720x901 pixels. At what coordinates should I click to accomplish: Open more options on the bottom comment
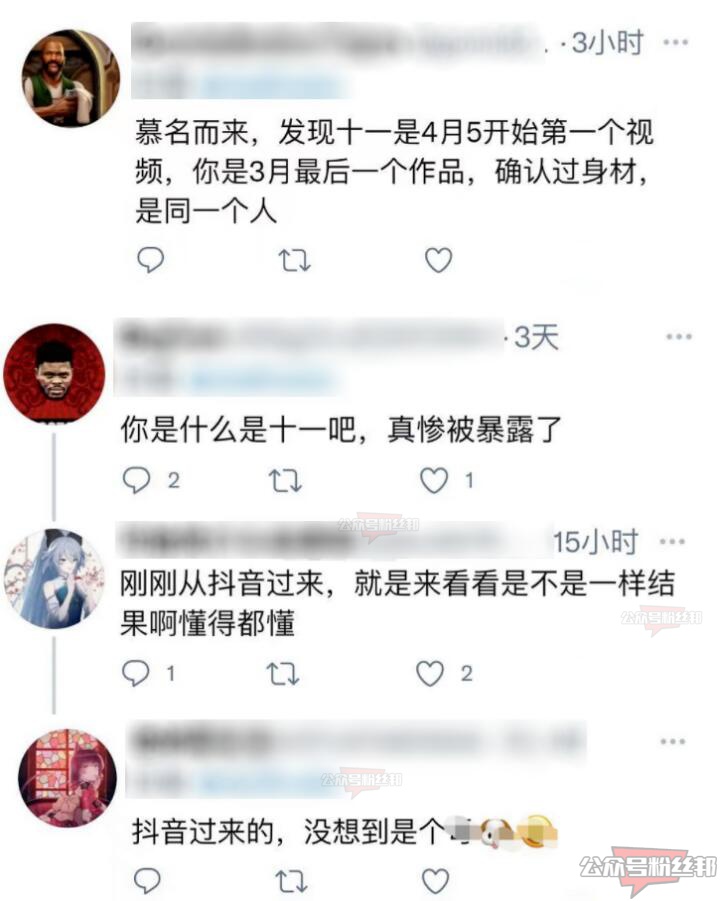click(673, 741)
